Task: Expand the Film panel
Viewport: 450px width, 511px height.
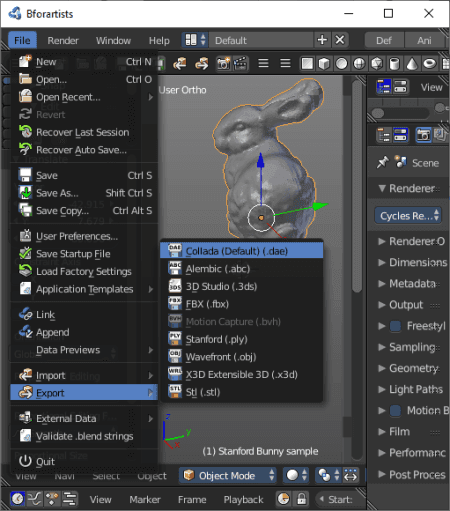Action: (x=382, y=432)
